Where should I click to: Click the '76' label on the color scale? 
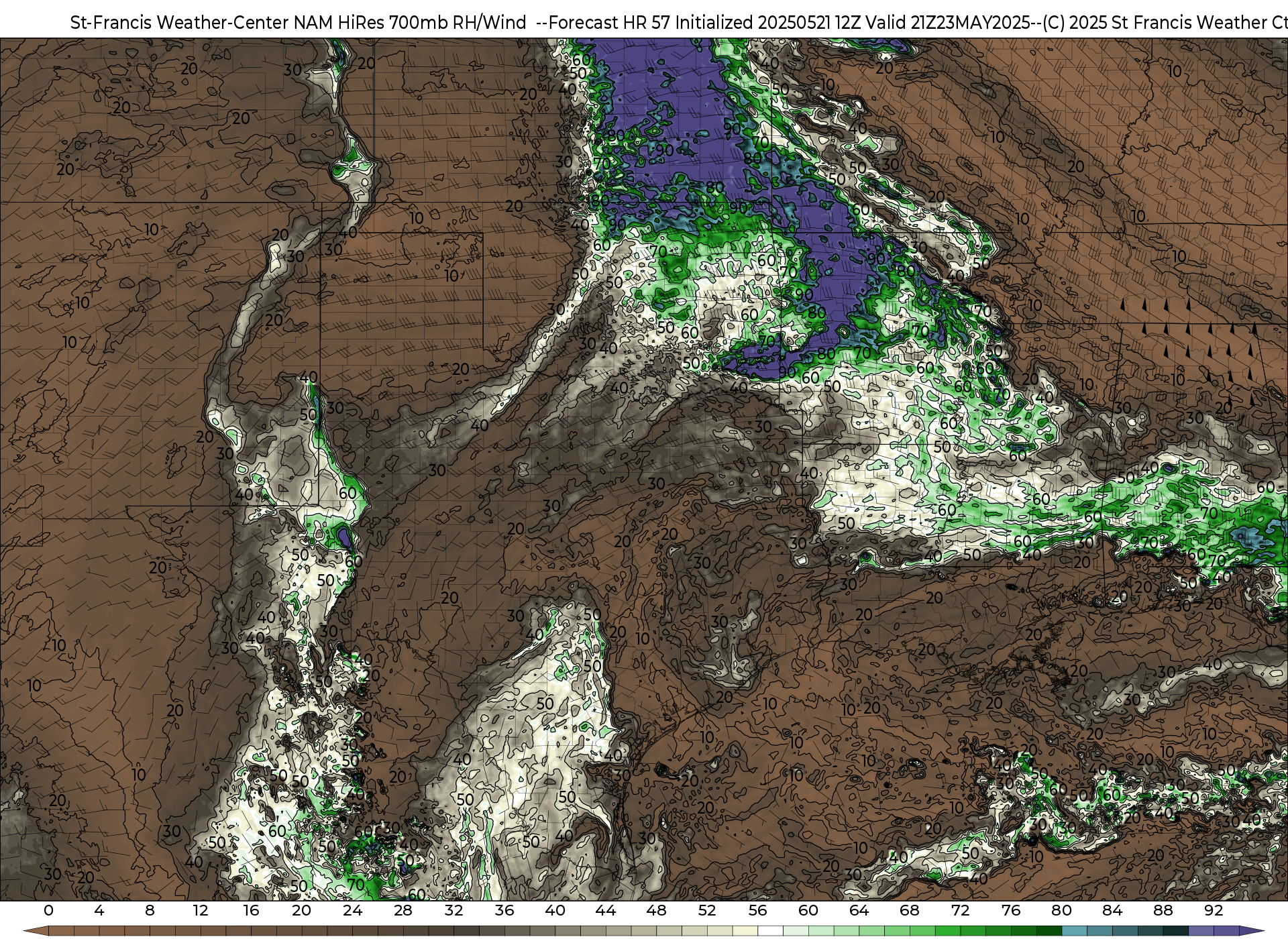(1011, 911)
